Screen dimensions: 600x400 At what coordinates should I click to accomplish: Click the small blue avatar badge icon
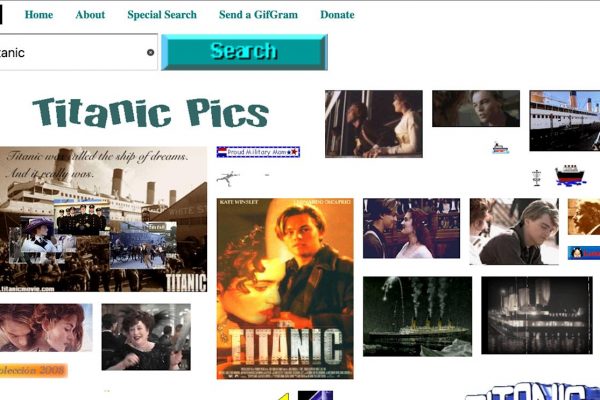584,253
